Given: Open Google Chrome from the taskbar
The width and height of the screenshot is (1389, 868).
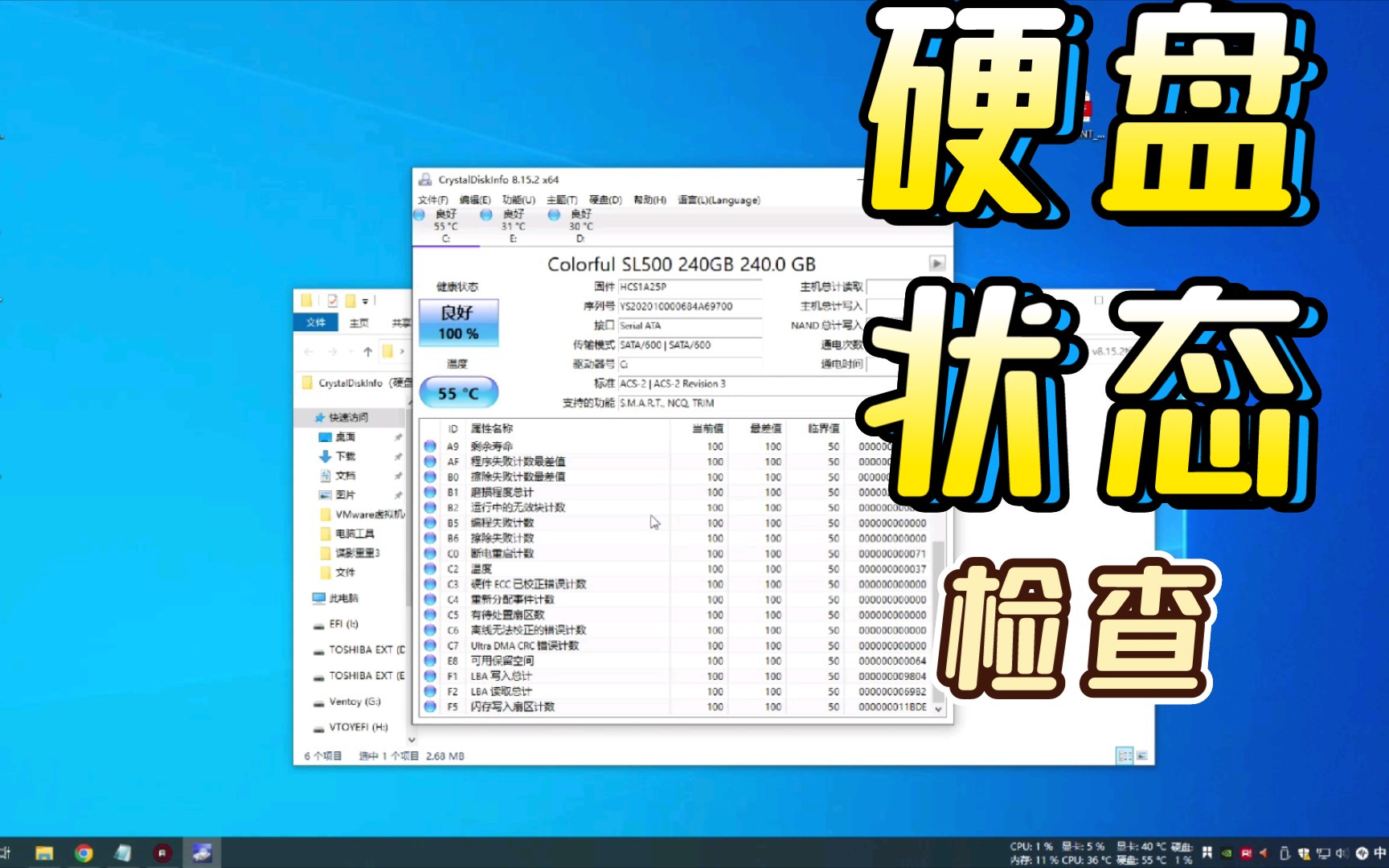Looking at the screenshot, I should coord(84,853).
